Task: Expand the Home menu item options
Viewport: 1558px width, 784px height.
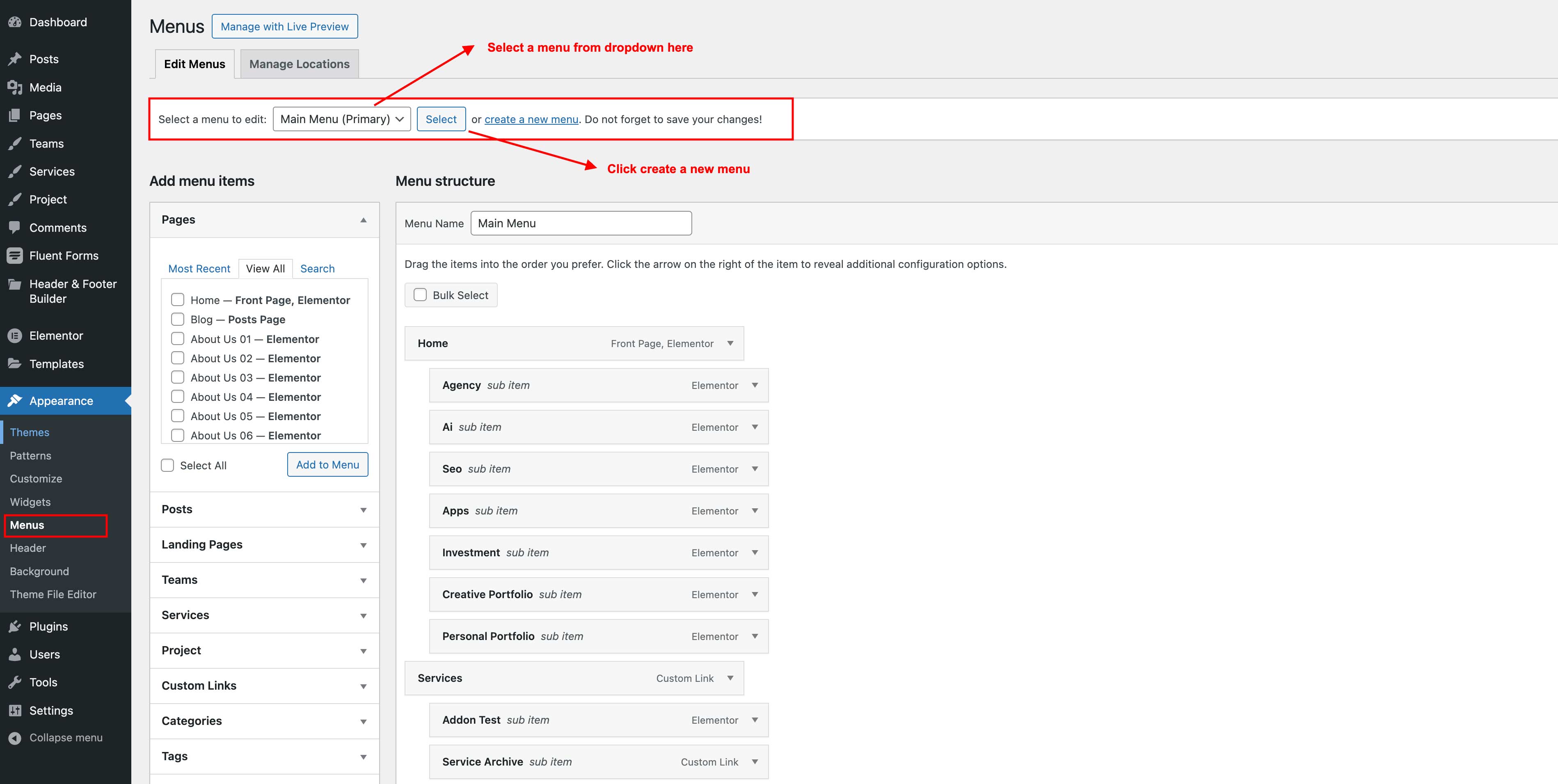Action: [x=731, y=344]
